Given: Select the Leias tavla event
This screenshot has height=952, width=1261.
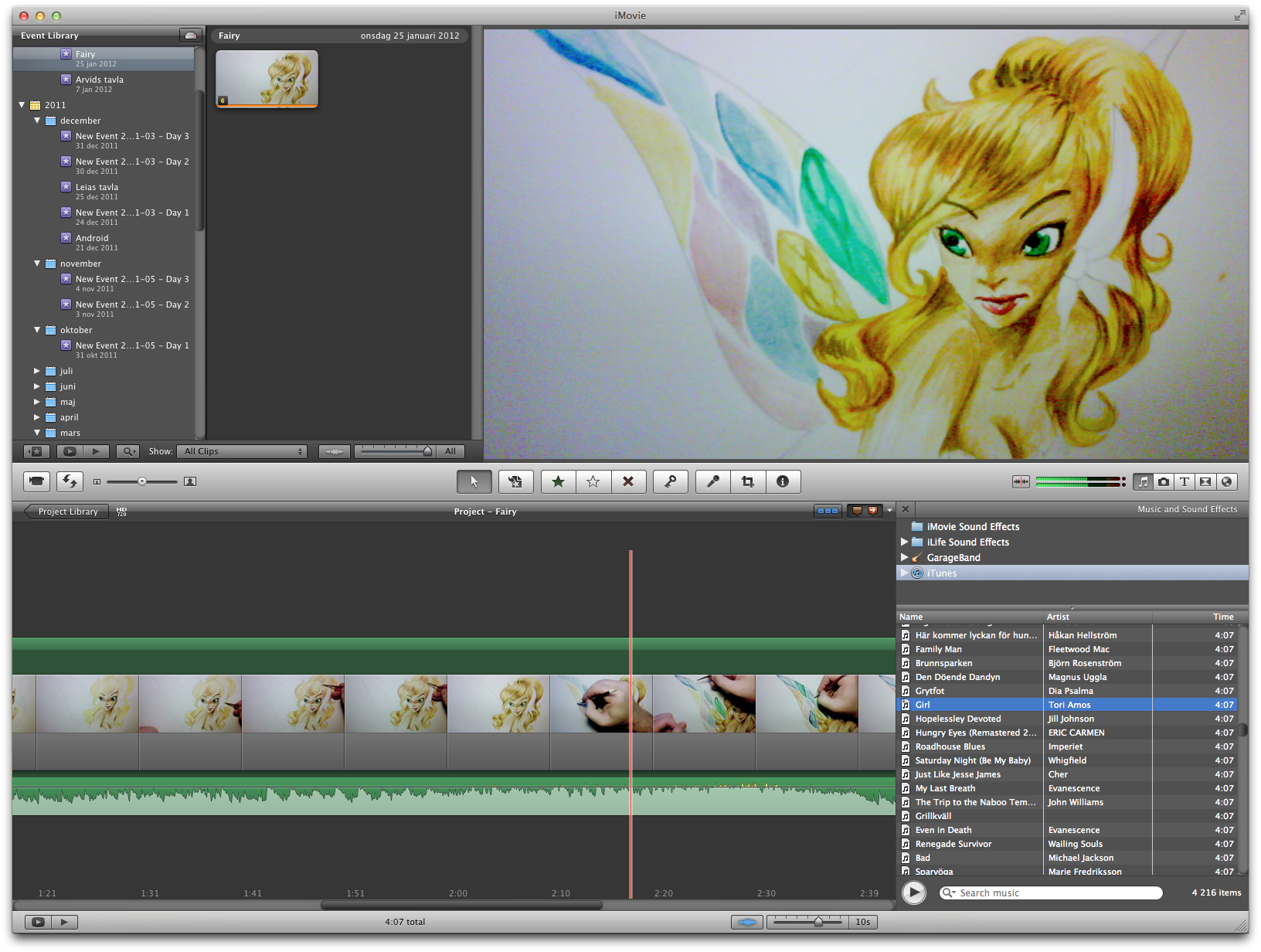Looking at the screenshot, I should coord(97,187).
